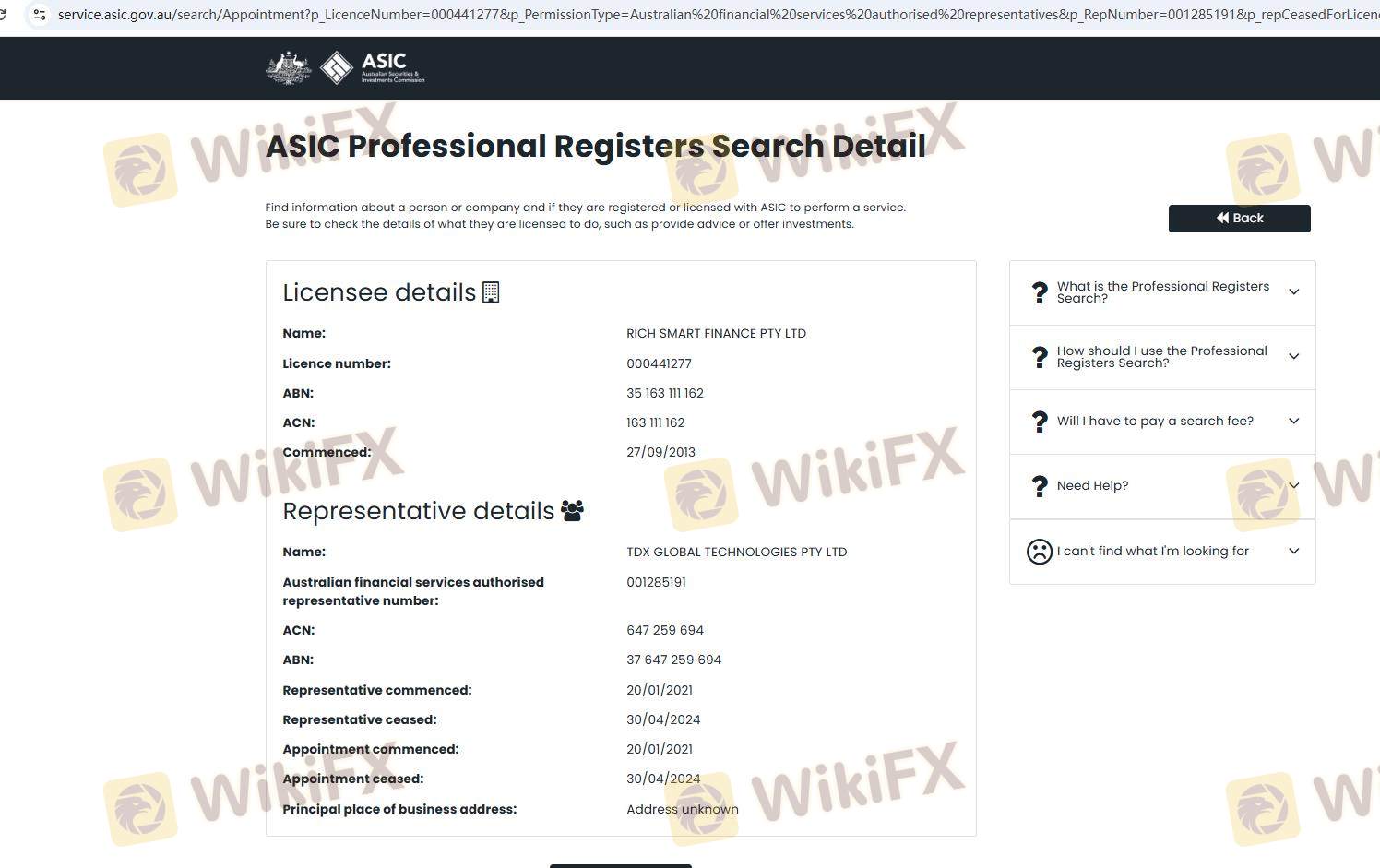Select licence number 000441277
Screen dimensions: 1380x868
[x=659, y=363]
